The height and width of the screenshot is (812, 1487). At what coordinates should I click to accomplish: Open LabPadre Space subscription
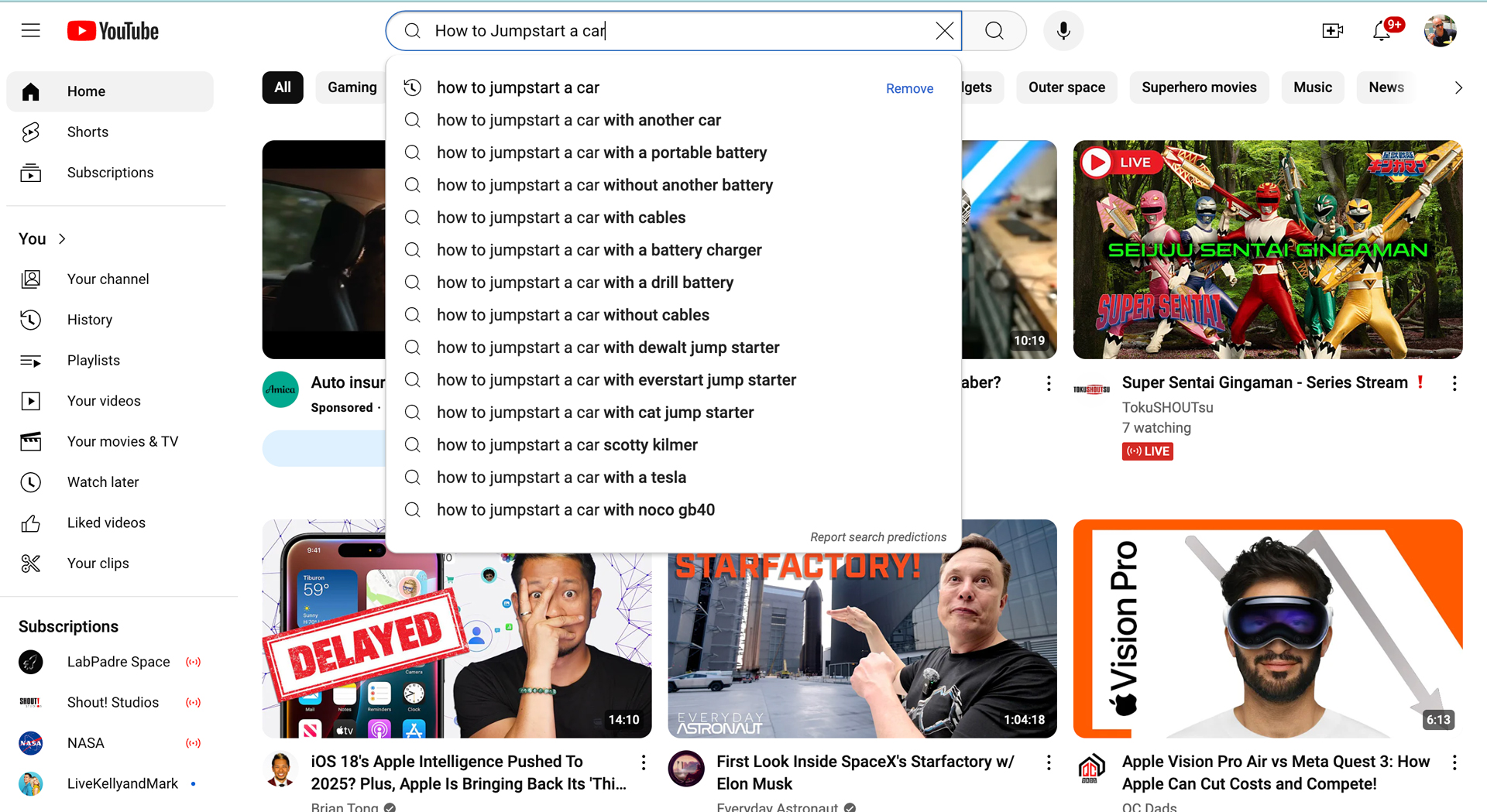click(x=110, y=662)
